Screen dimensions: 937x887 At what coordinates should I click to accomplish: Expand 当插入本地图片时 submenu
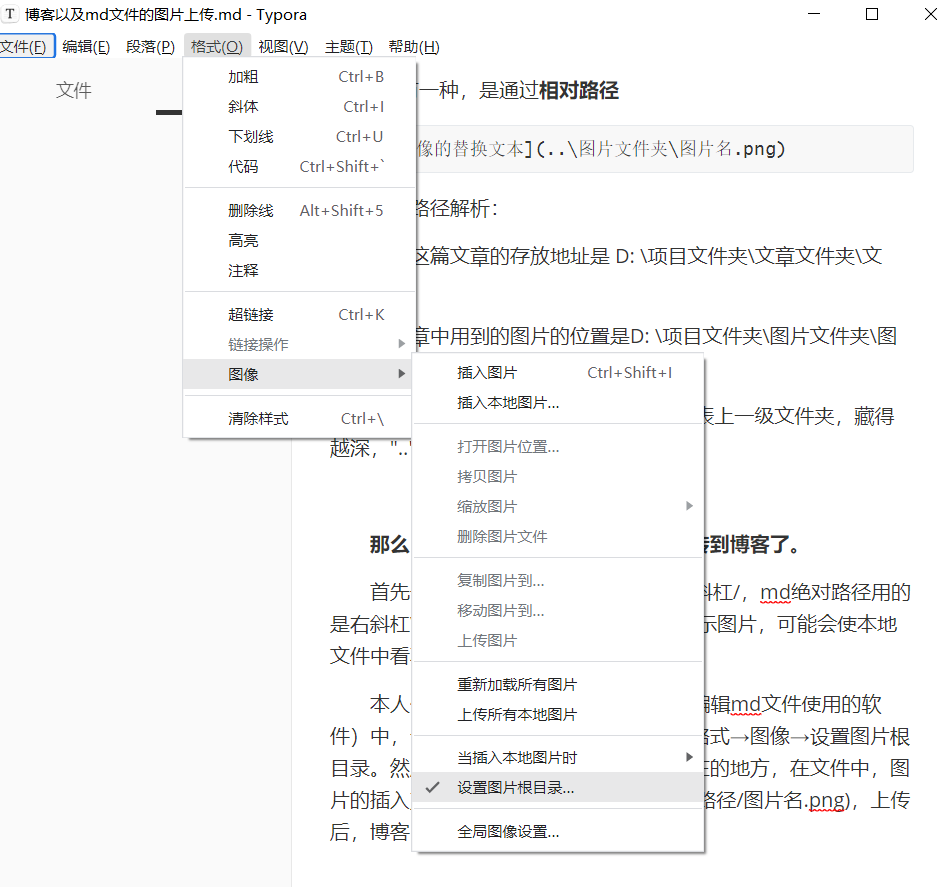click(x=558, y=757)
